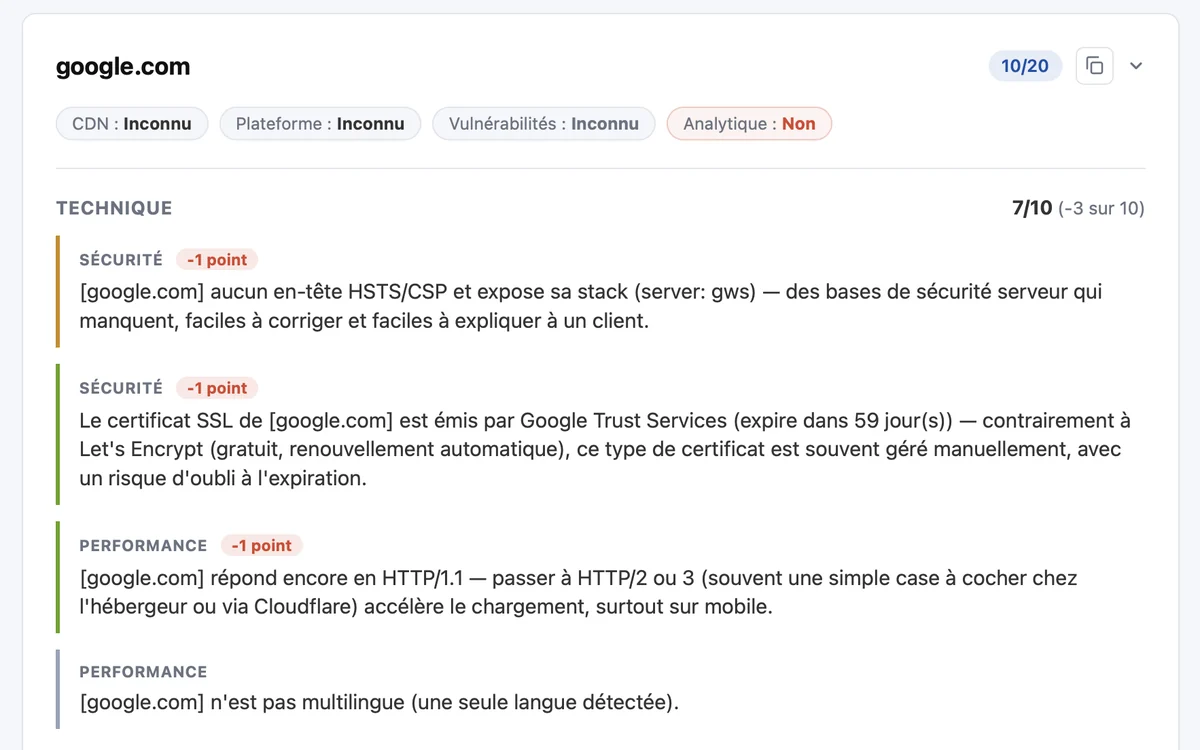1200x750 pixels.
Task: Click the (-3 sur 10) deduction note
Action: 1101,208
